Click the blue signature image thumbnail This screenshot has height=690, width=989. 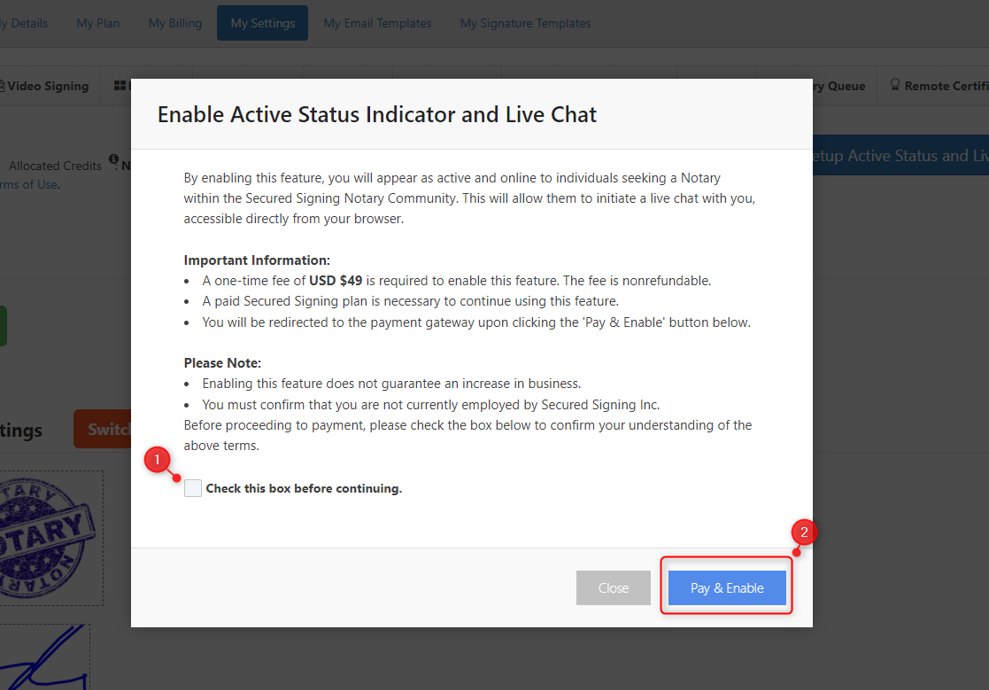[45, 658]
